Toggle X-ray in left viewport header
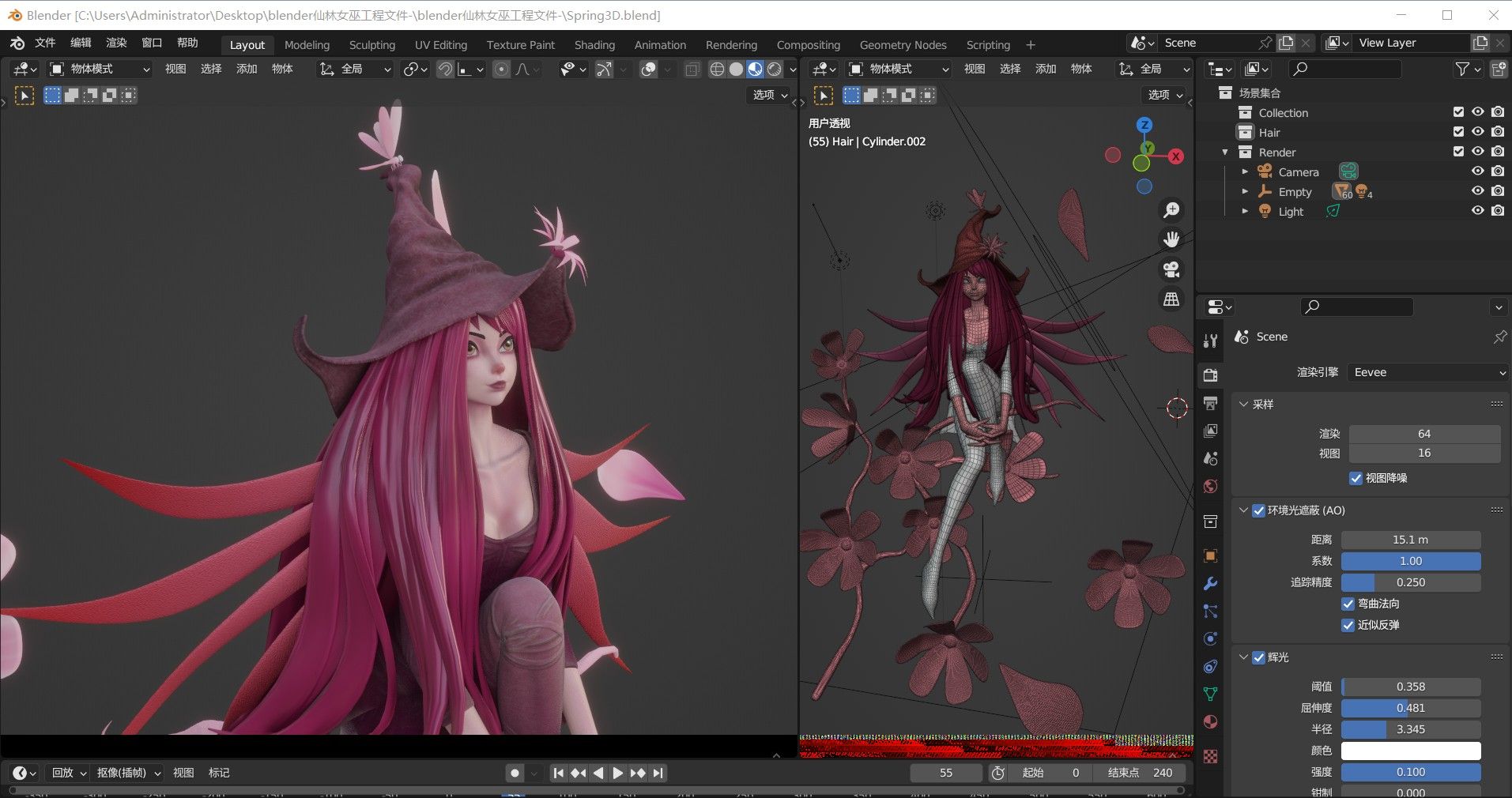Image resolution: width=1512 pixels, height=798 pixels. 692,70
